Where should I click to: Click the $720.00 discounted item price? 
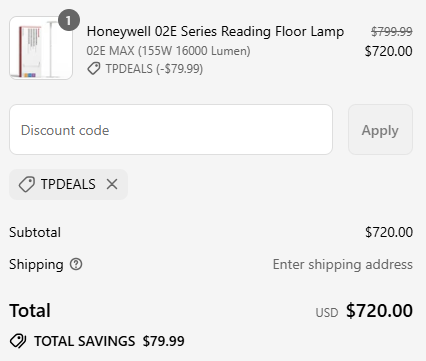tap(388, 51)
